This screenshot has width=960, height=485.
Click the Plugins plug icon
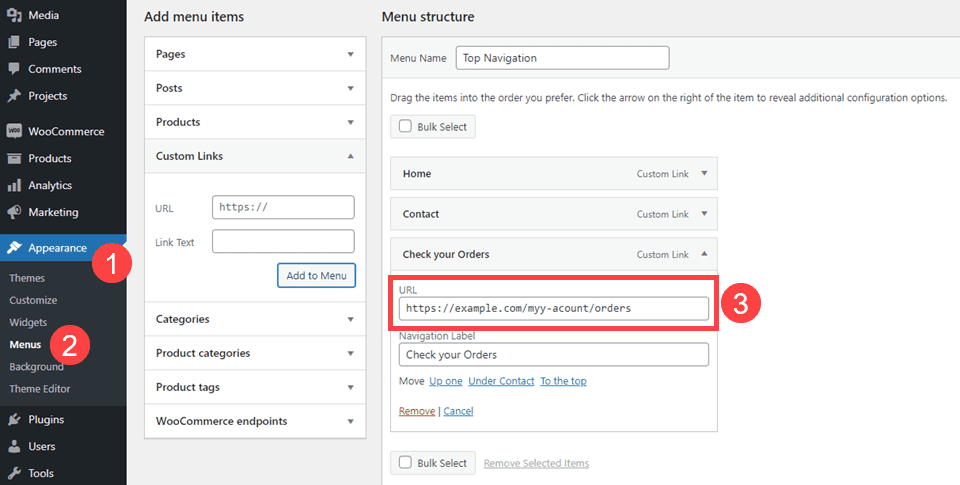[x=13, y=419]
